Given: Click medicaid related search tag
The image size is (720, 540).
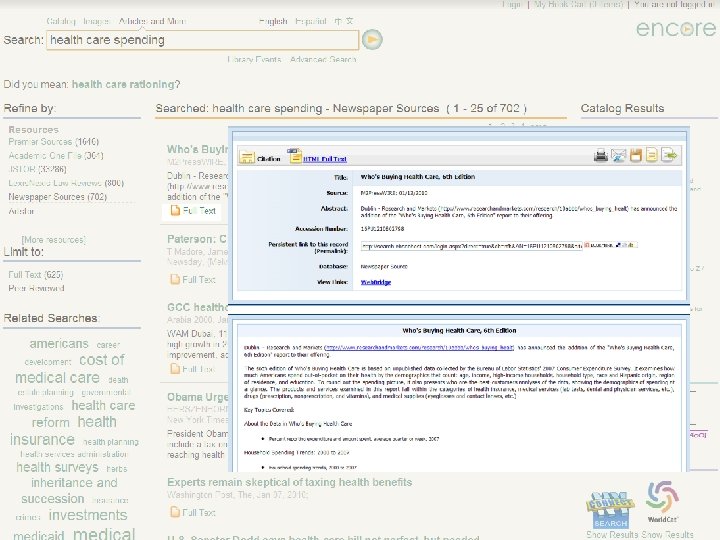Looking at the screenshot, I should coord(39,535).
